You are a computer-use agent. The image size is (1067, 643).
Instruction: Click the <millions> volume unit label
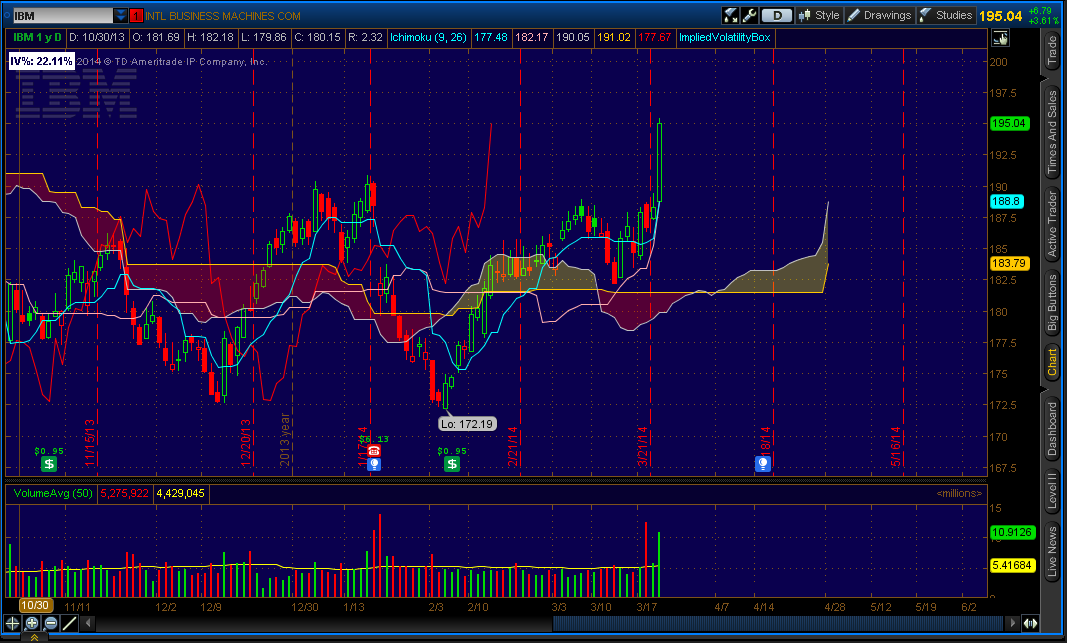(959, 493)
